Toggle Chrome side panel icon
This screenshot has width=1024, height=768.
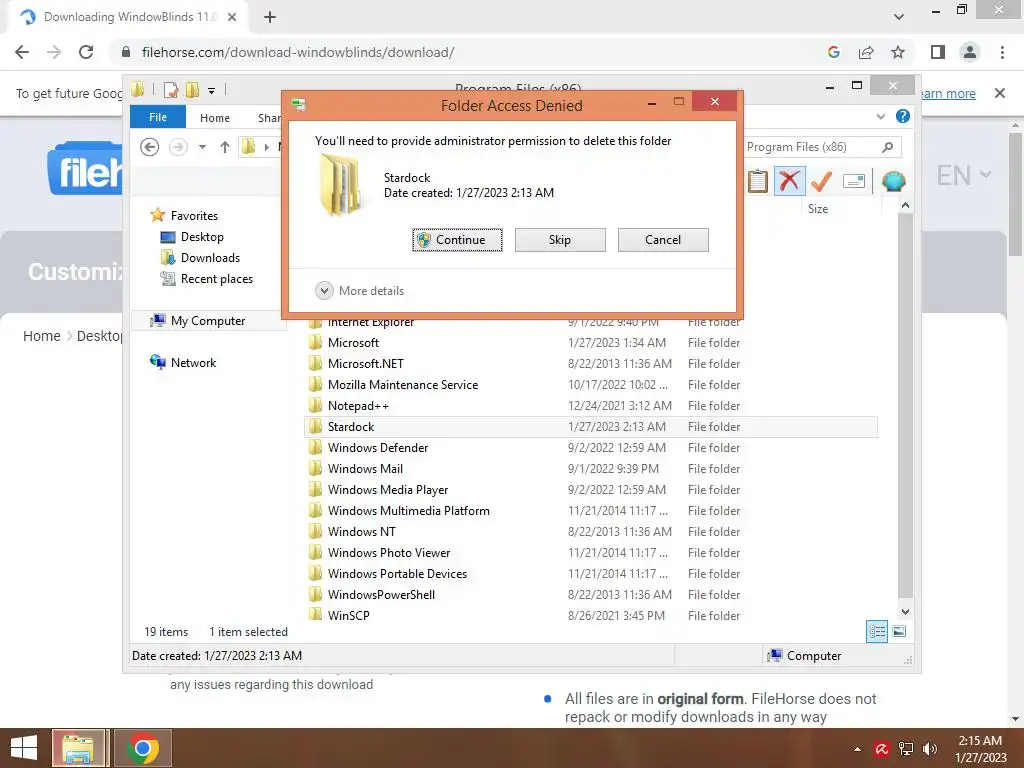point(938,52)
